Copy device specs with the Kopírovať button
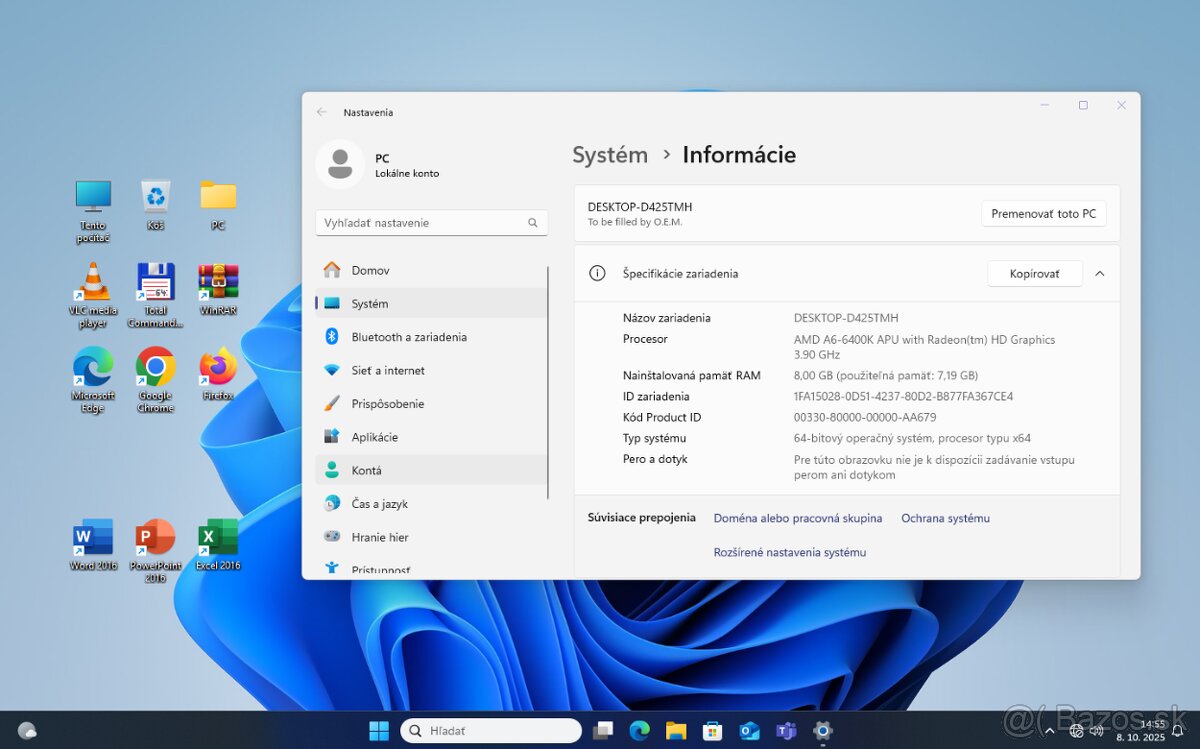The image size is (1200, 749). coord(1034,273)
